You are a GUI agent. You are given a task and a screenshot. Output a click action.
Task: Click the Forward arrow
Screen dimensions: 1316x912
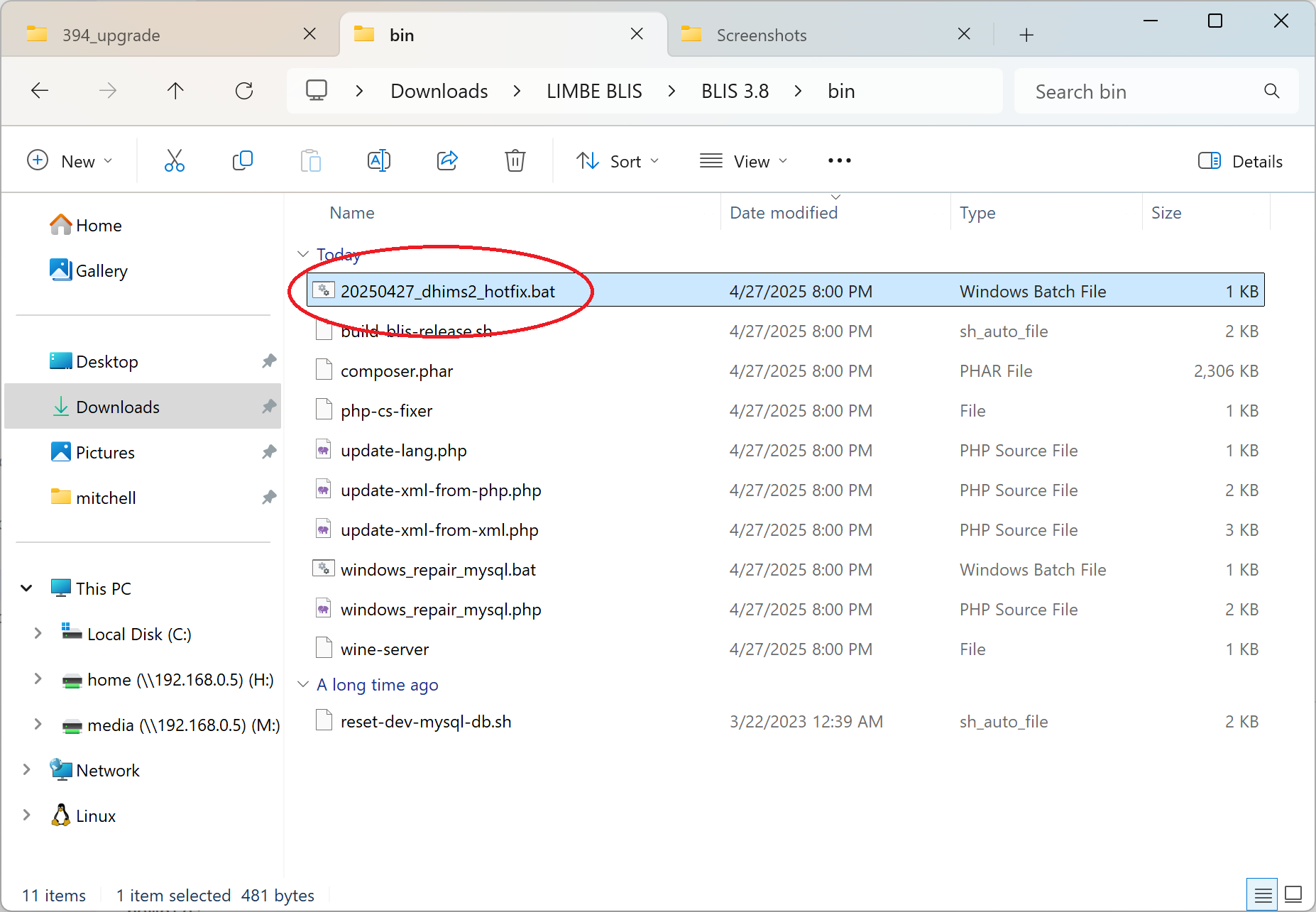pos(108,91)
